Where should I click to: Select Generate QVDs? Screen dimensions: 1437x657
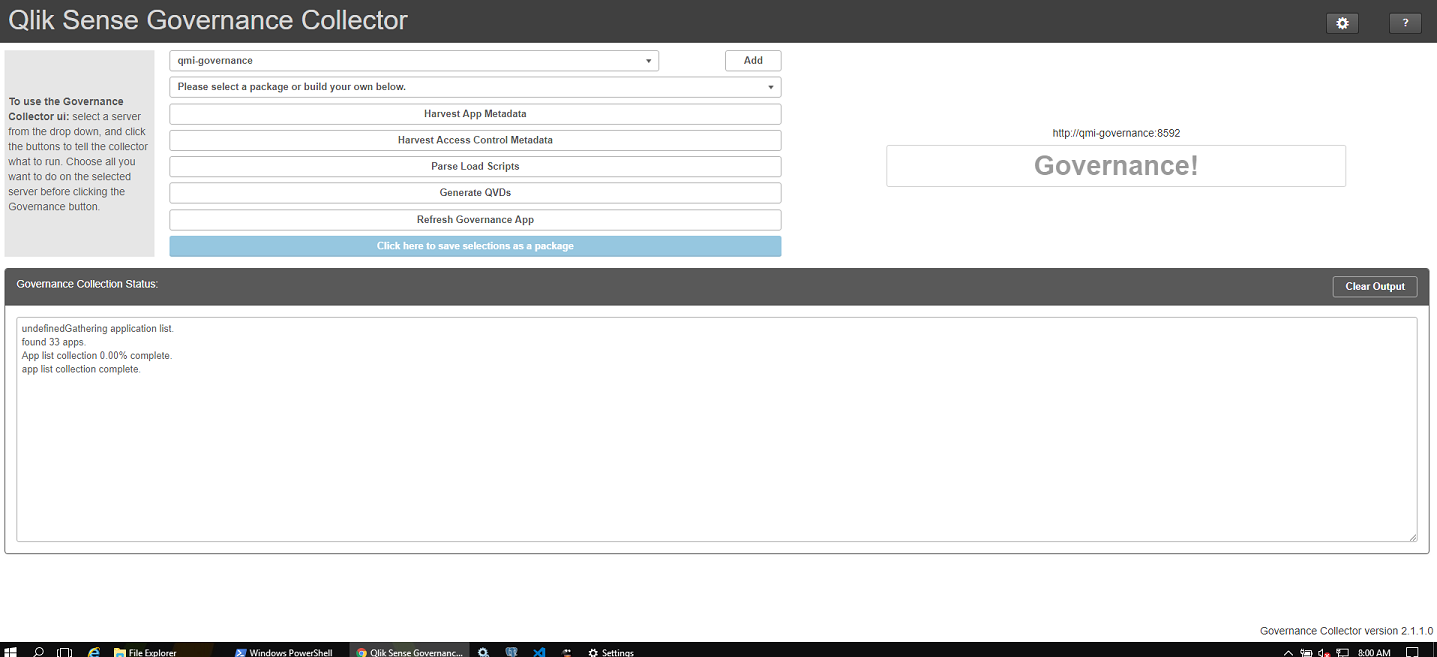(x=475, y=192)
